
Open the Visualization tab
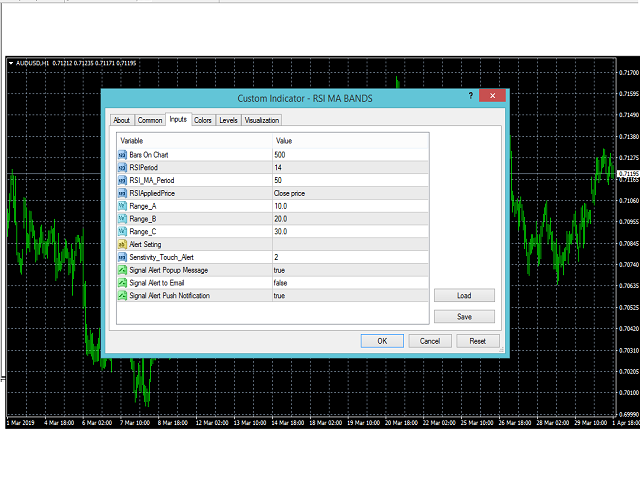(x=262, y=120)
